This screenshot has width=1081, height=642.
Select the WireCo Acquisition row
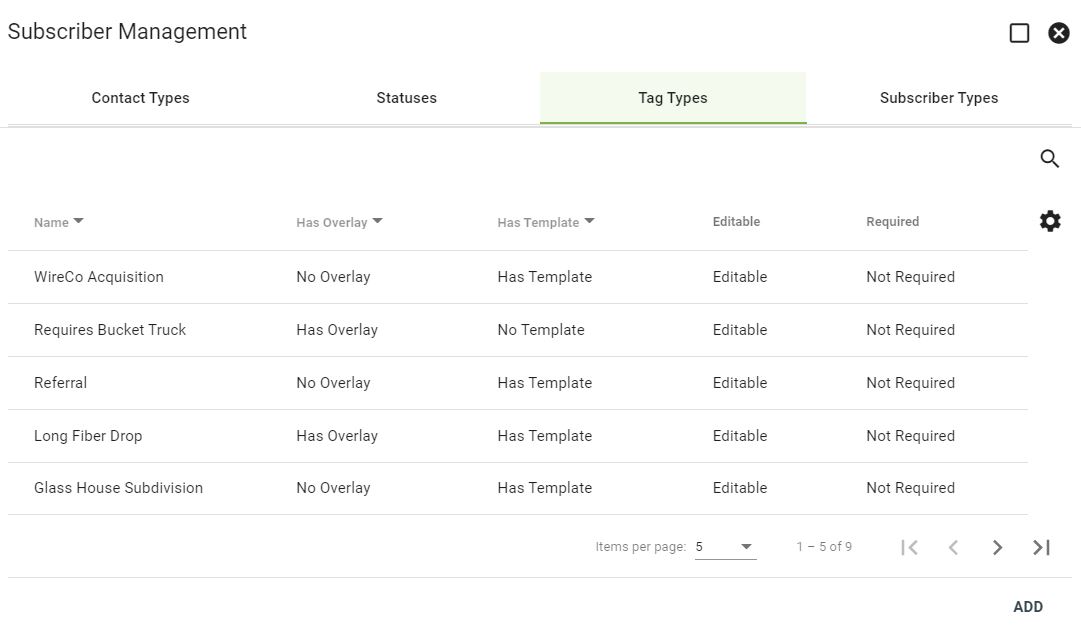[518, 277]
